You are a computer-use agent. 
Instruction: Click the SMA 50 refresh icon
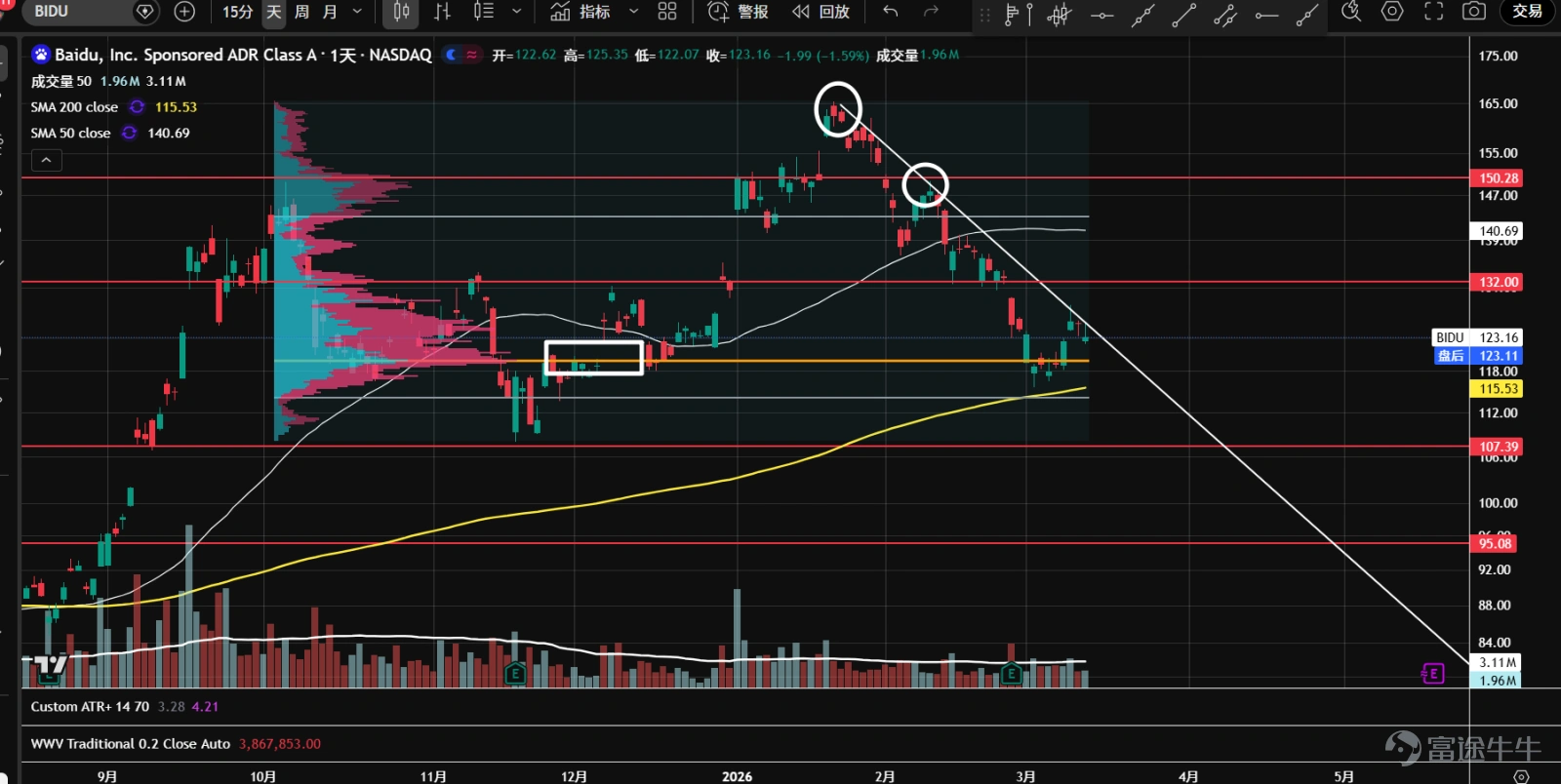[x=129, y=133]
